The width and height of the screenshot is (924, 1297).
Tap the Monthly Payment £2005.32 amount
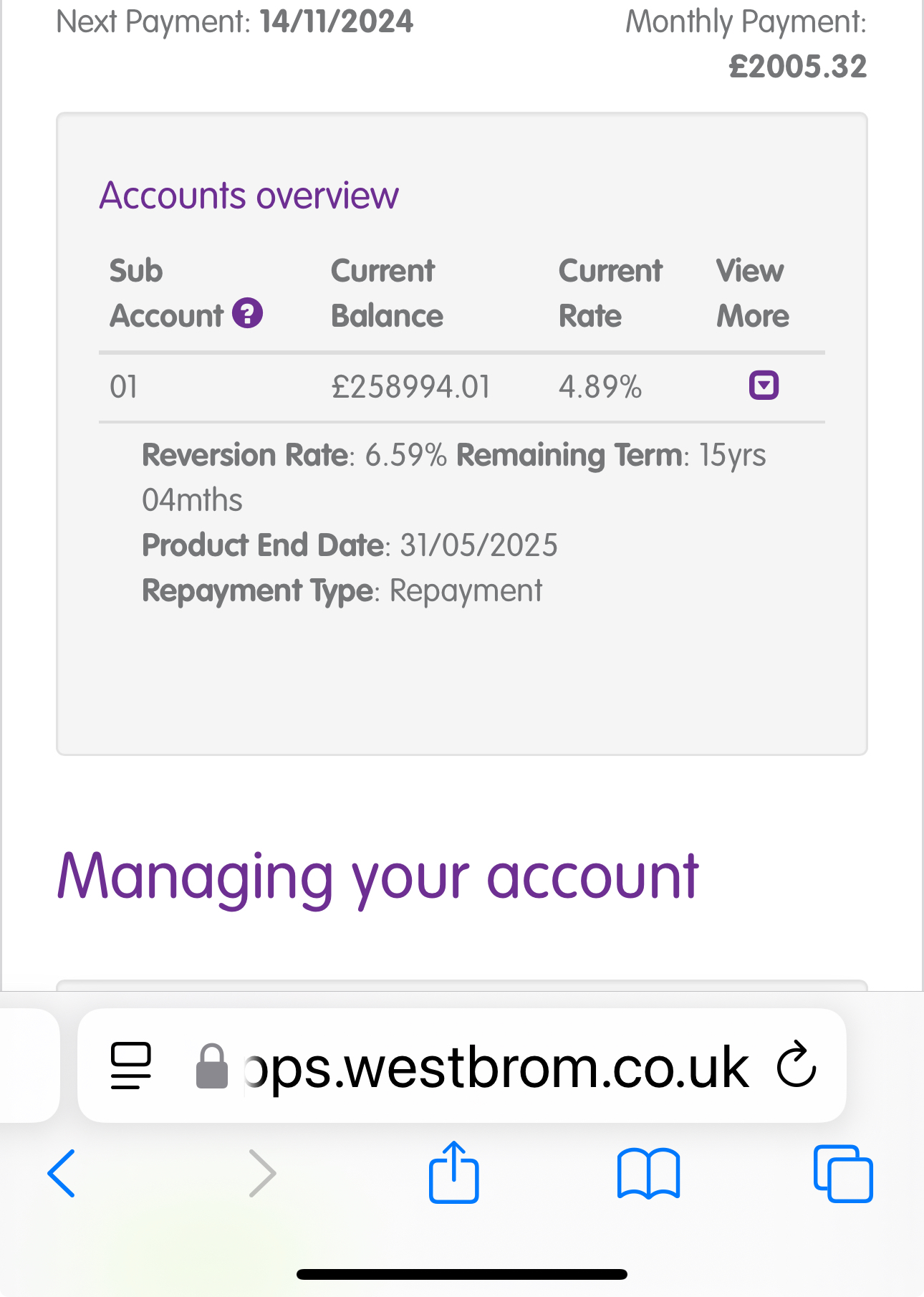[797, 67]
